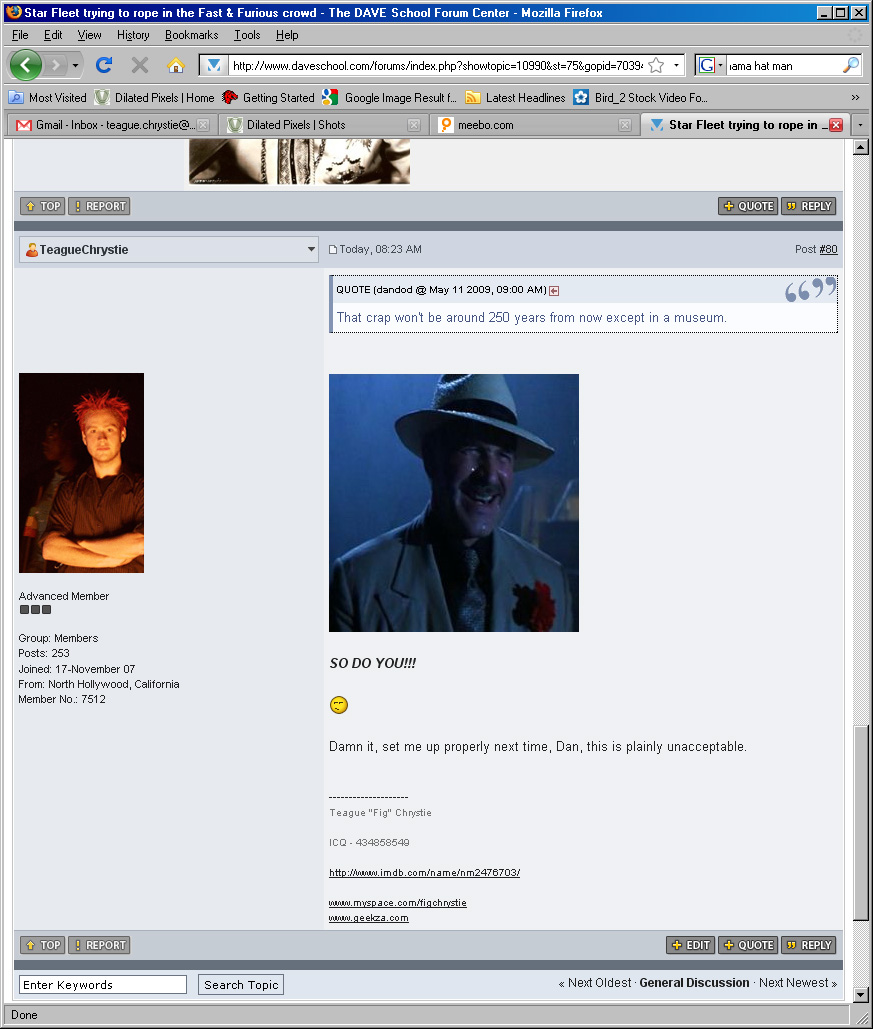The height and width of the screenshot is (1029, 873).
Task: Open the File menu
Action: 20,35
